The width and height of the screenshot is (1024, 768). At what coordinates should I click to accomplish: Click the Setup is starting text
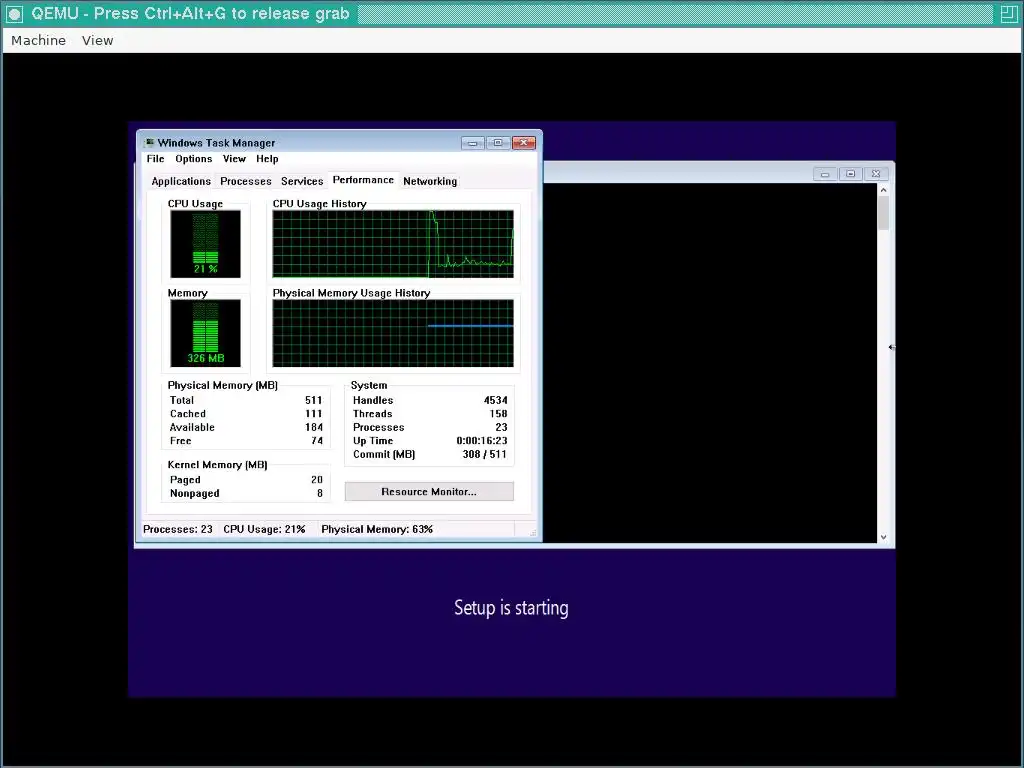point(511,608)
